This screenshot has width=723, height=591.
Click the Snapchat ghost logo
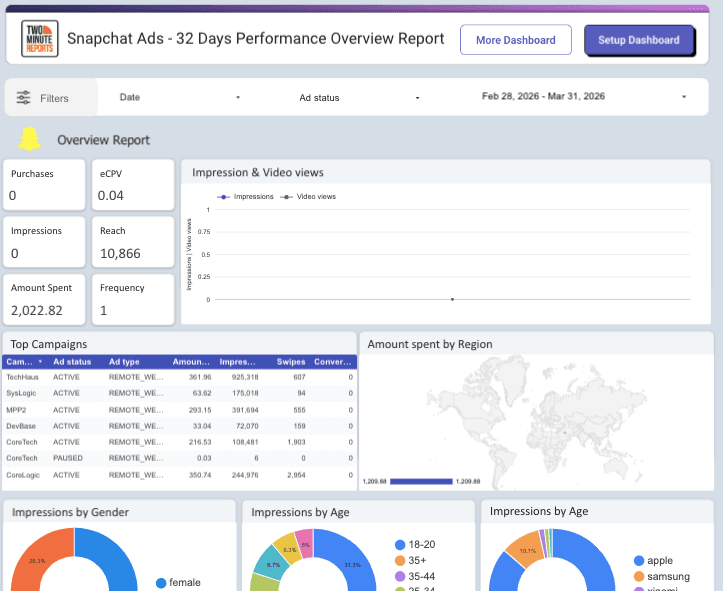pos(29,139)
